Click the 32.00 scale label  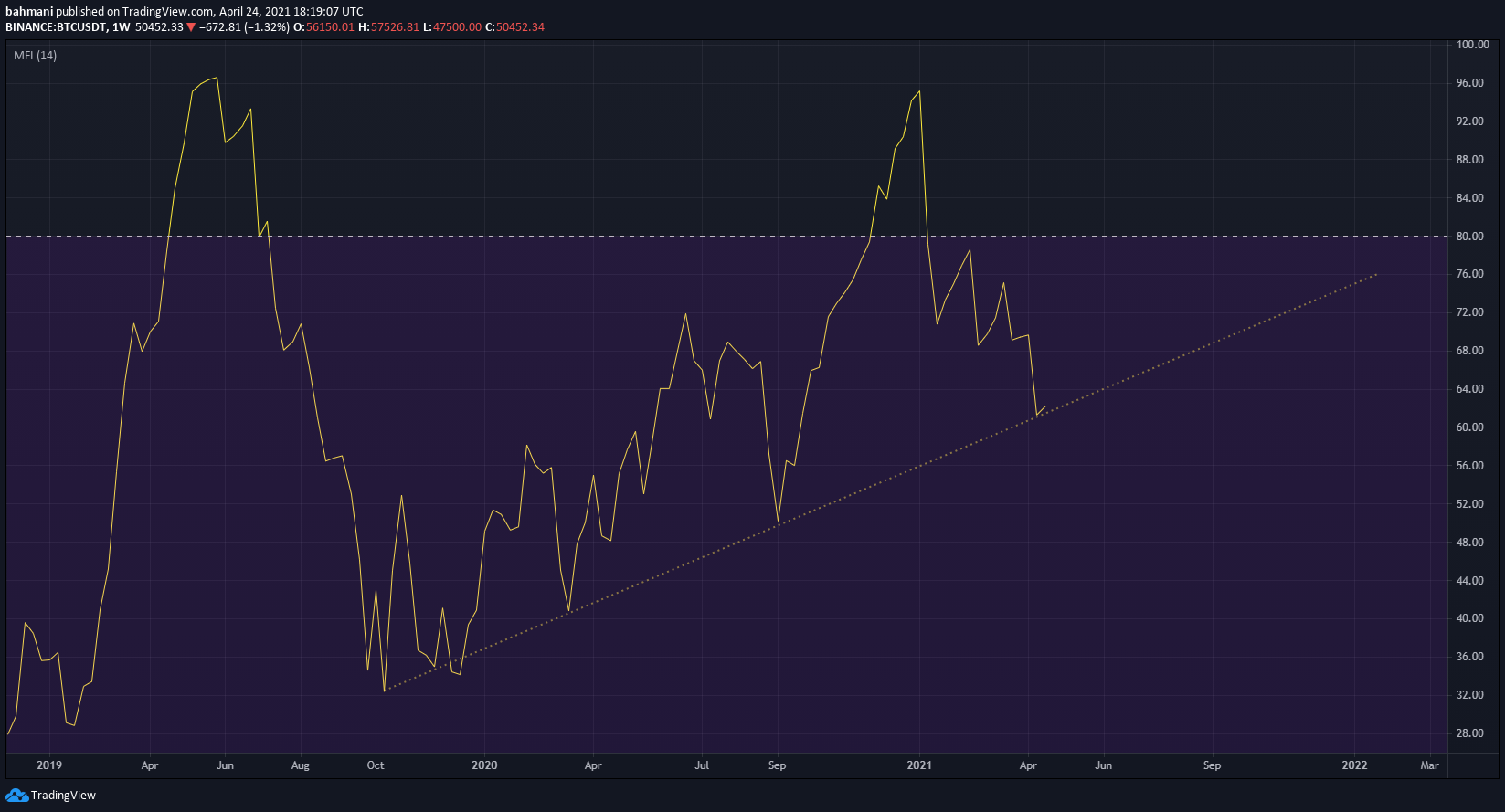(x=1470, y=695)
